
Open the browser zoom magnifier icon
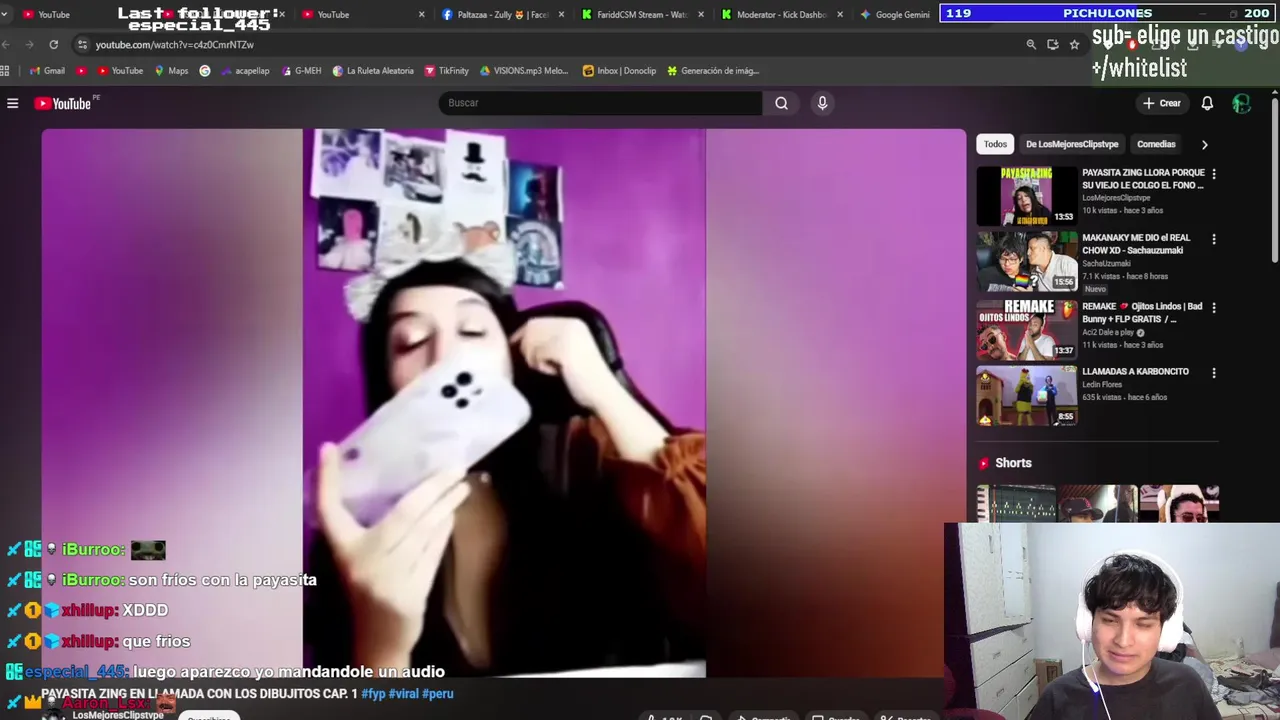pos(1031,44)
